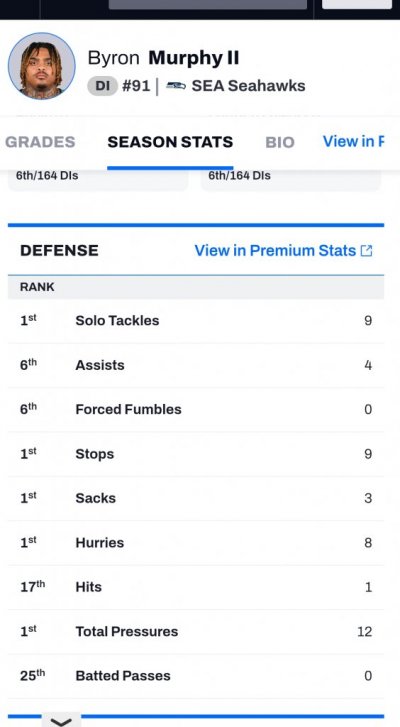Click Byron Murphy II's profile photo
Screen dimensions: 400x727
point(42,66)
